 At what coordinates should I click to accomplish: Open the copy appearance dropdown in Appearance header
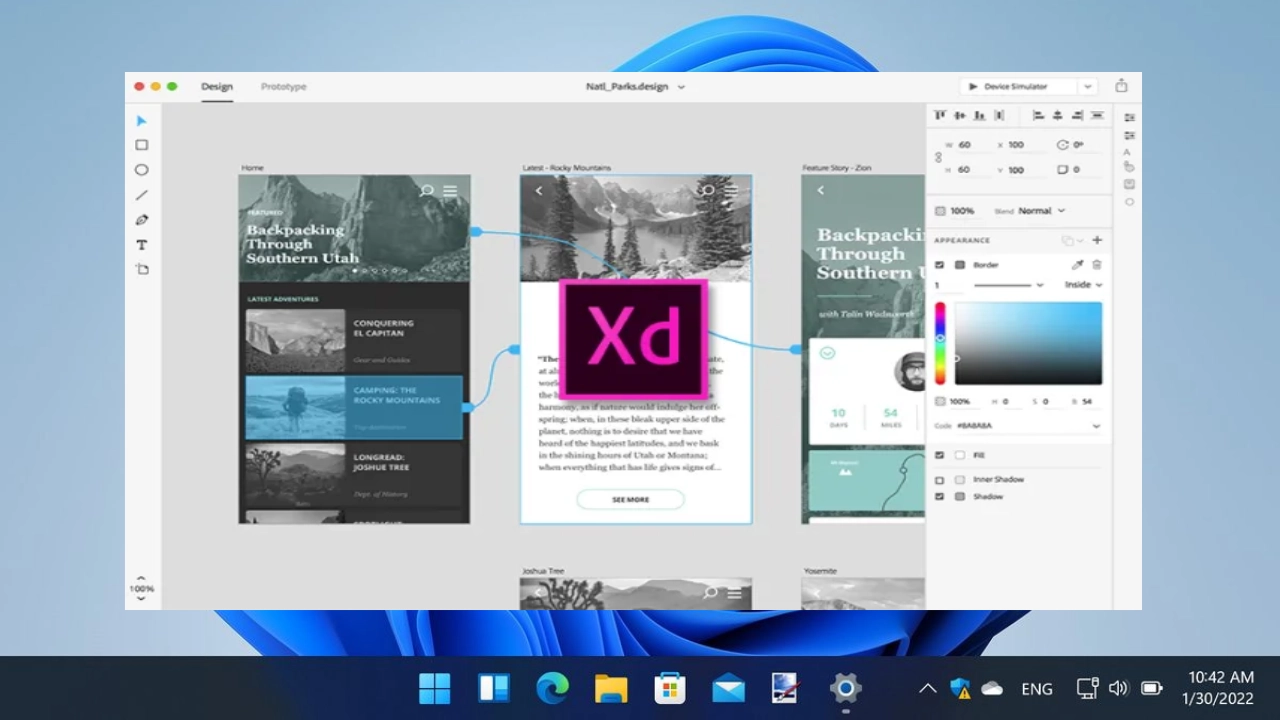point(1072,240)
